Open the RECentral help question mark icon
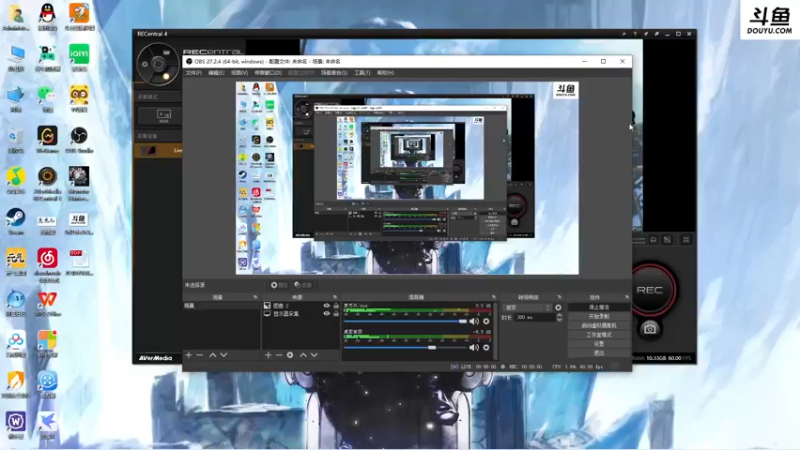The width and height of the screenshot is (800, 450). pyautogui.click(x=635, y=34)
